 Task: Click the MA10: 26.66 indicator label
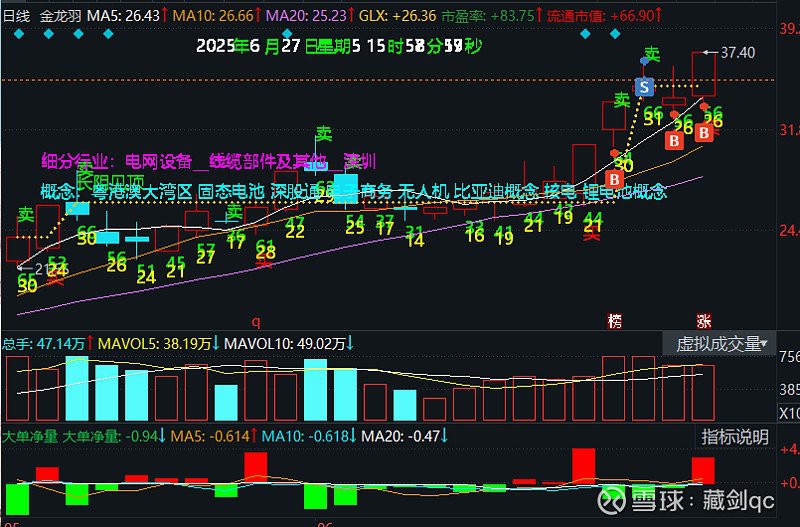(217, 16)
